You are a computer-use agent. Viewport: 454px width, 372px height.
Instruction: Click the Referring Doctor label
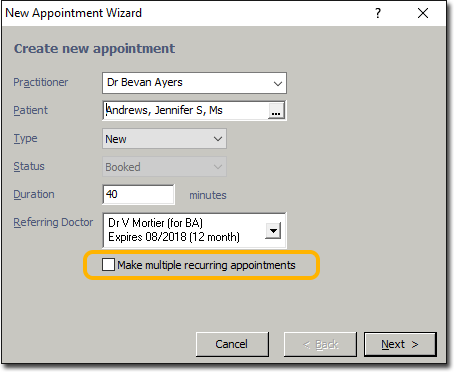tap(53, 222)
